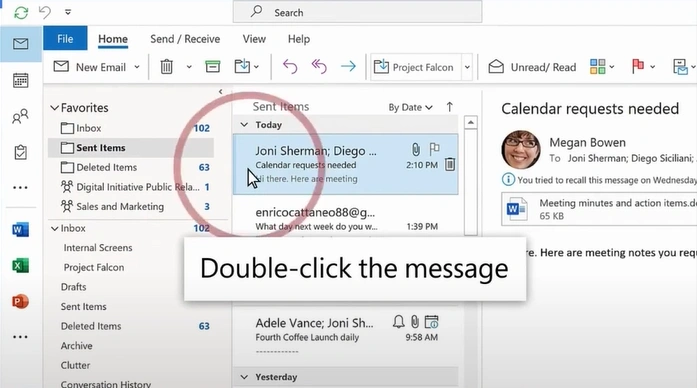
Task: Select Inbox under Favorites
Action: pos(131,128)
